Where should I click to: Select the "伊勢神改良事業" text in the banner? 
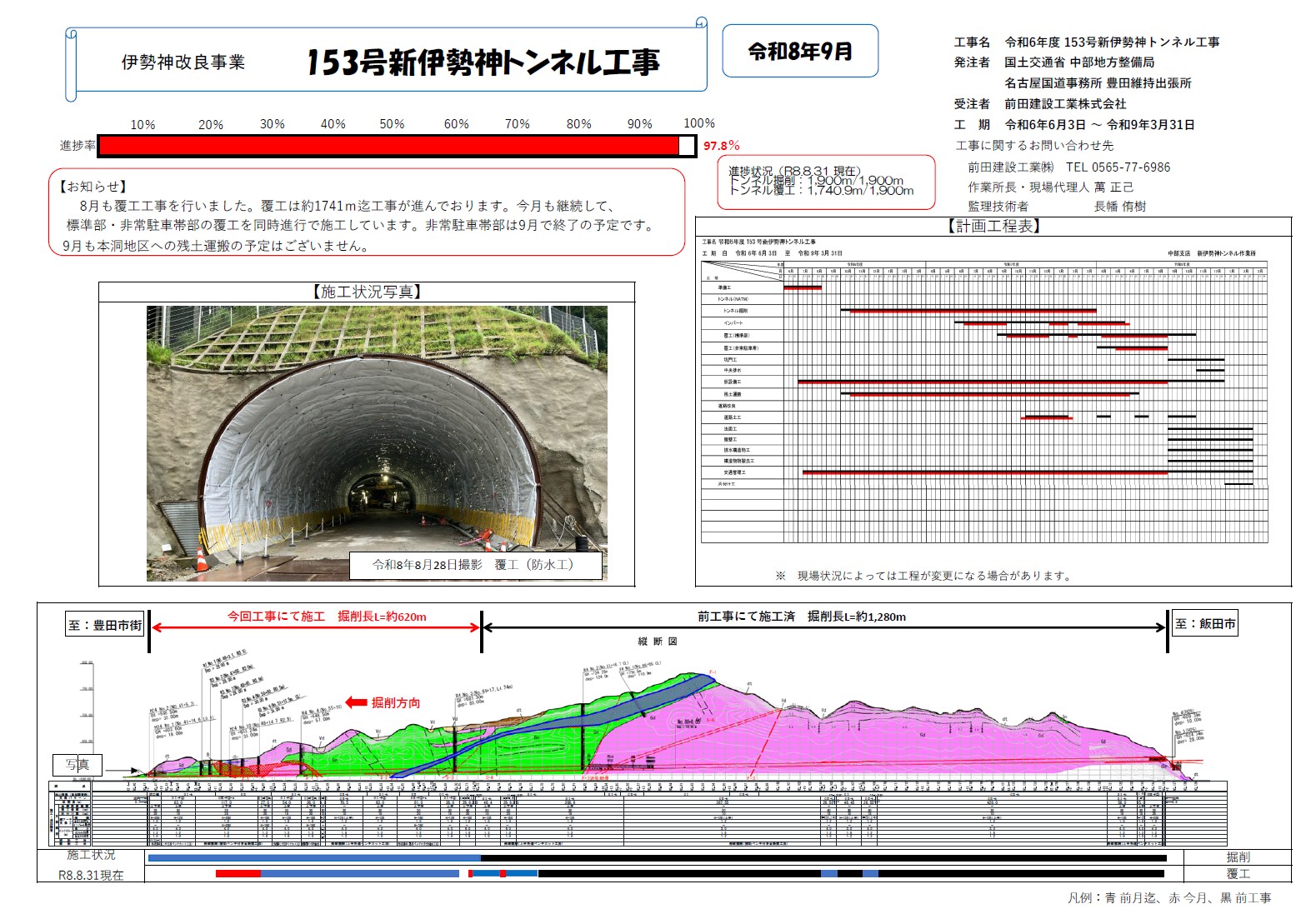click(x=183, y=62)
